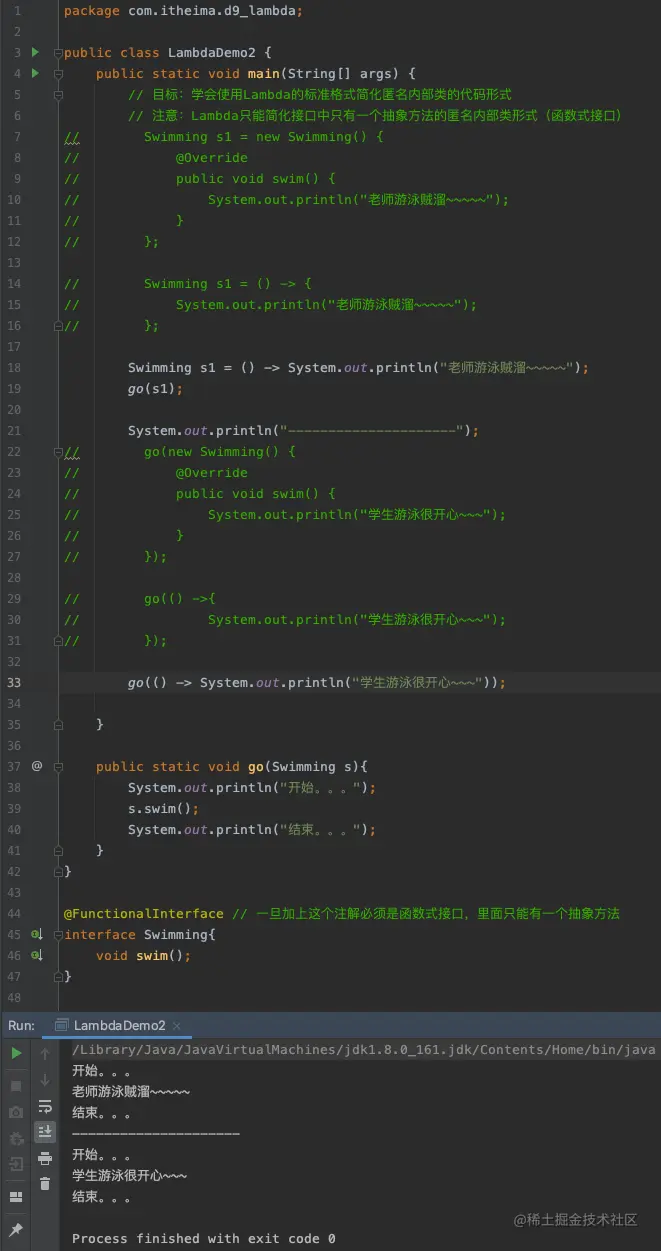This screenshot has width=661, height=1251.
Task: Click the @ gutter icon beside the go method
Action: click(37, 766)
